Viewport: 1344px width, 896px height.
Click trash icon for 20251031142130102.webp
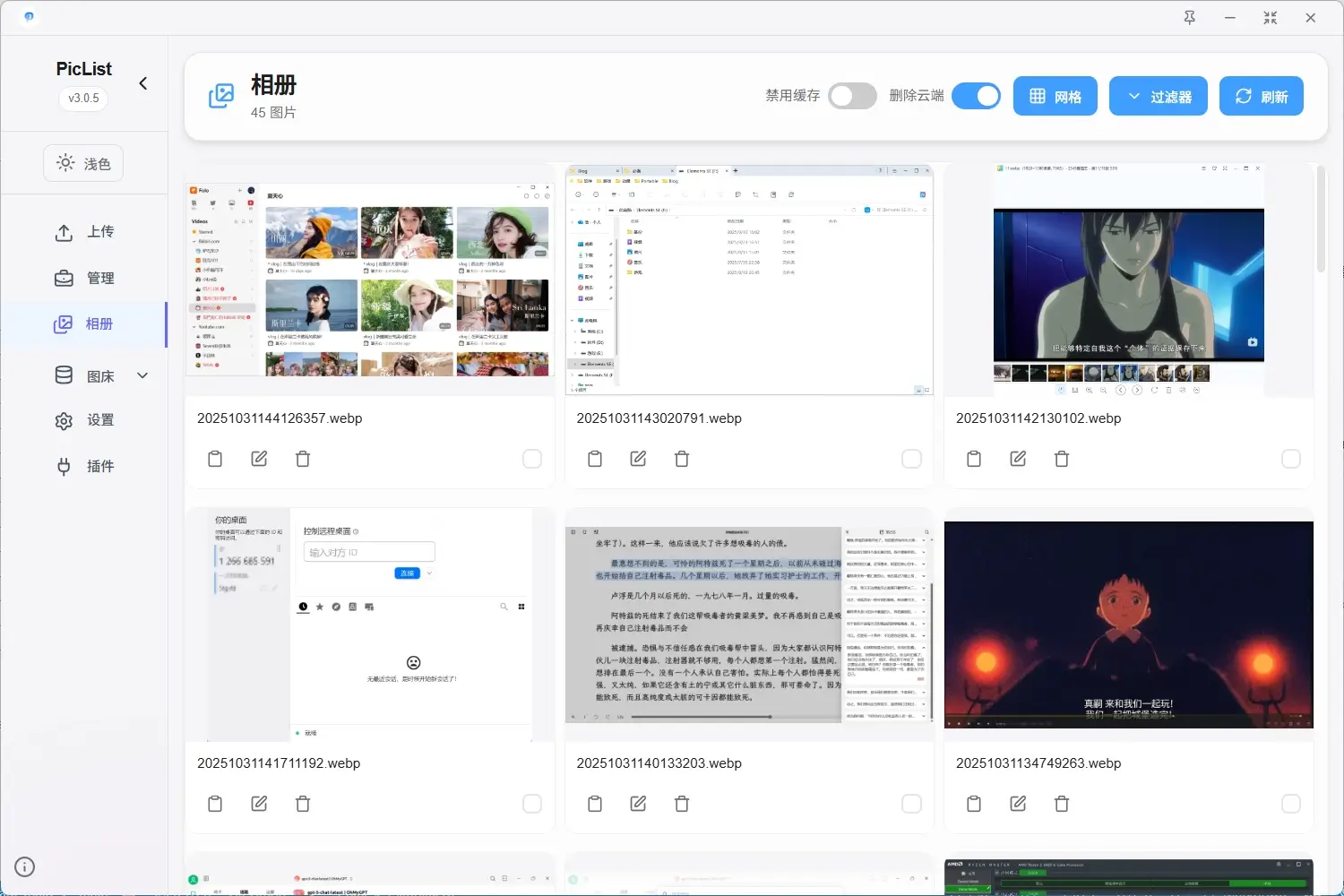click(1062, 459)
